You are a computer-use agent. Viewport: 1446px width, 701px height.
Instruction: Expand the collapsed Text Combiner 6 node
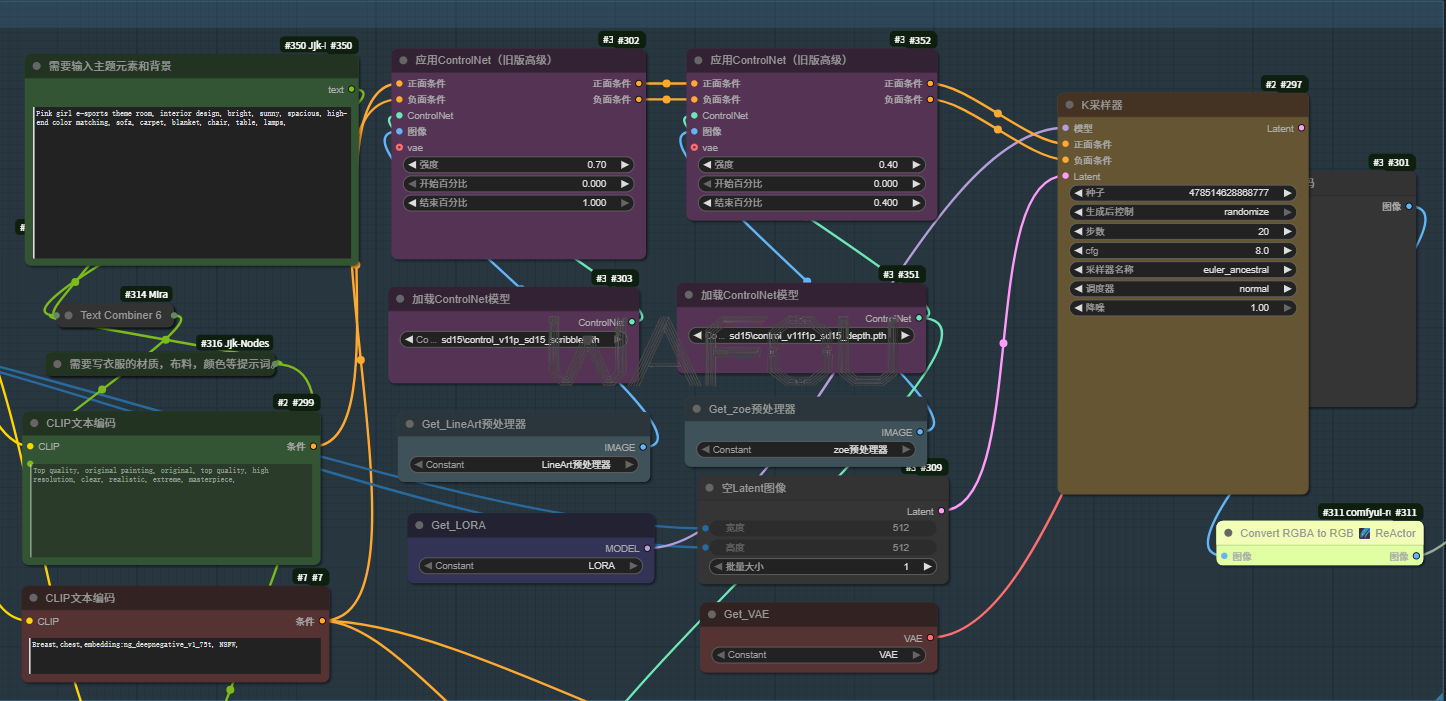[68, 315]
